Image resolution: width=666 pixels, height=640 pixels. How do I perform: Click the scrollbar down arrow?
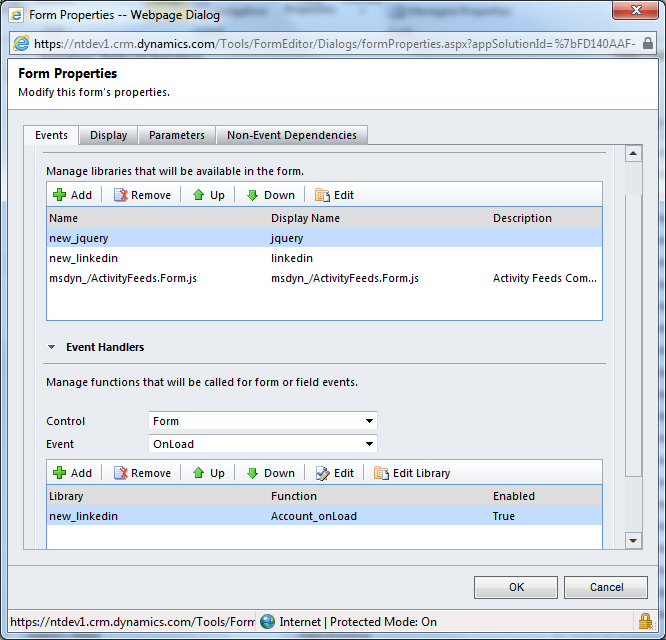(x=633, y=540)
